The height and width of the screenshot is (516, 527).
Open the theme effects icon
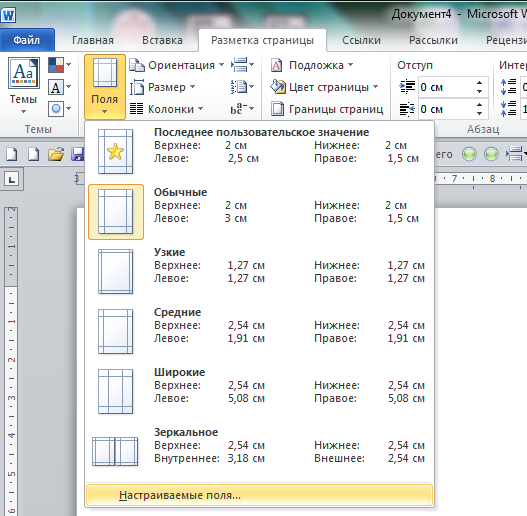[x=59, y=109]
